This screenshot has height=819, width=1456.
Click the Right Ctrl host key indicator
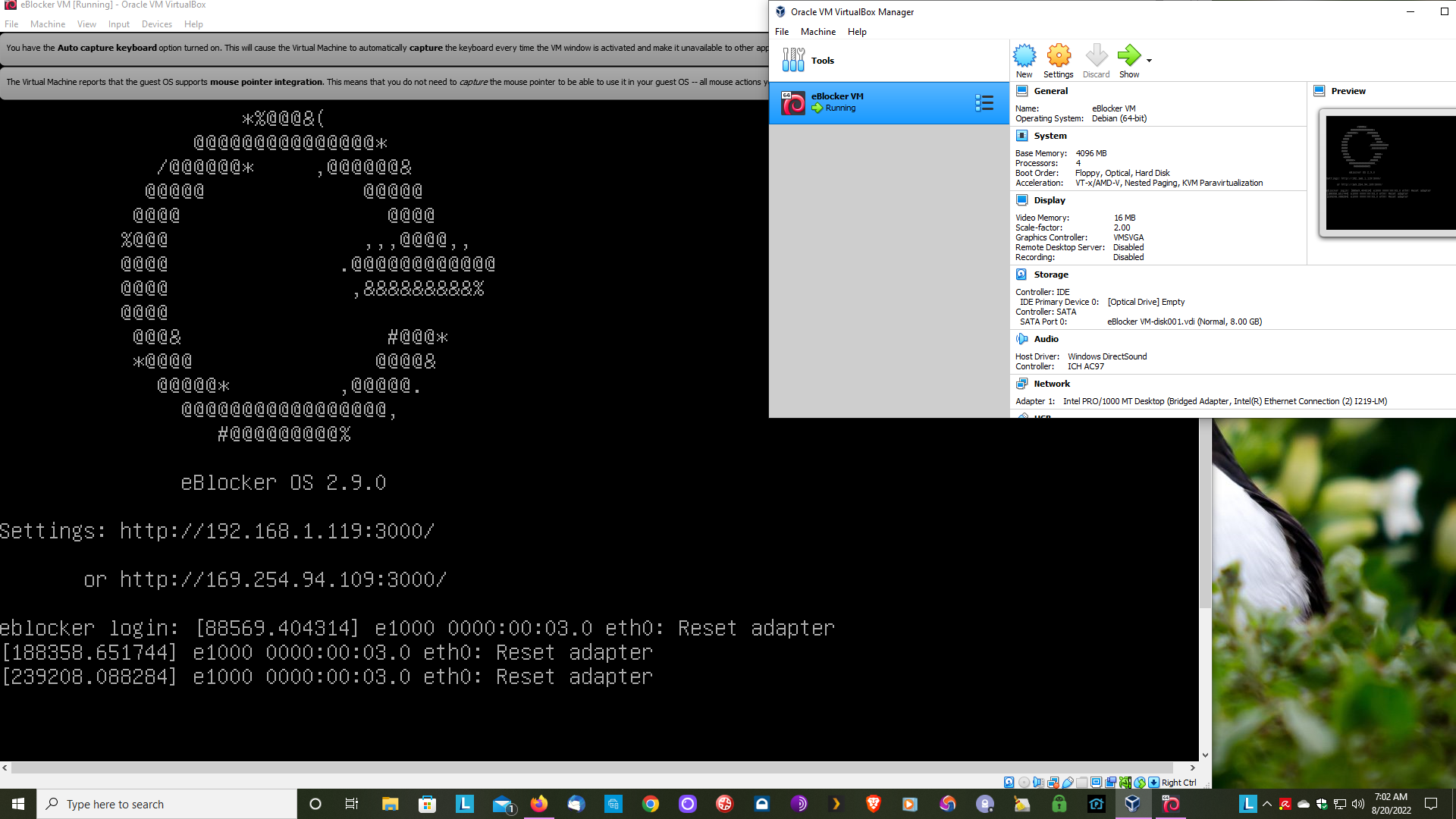coord(1178,783)
